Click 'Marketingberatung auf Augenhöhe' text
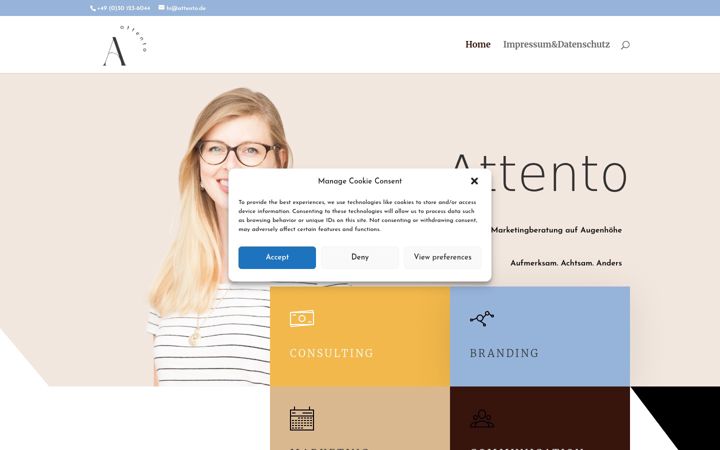The image size is (720, 450). coord(557,230)
